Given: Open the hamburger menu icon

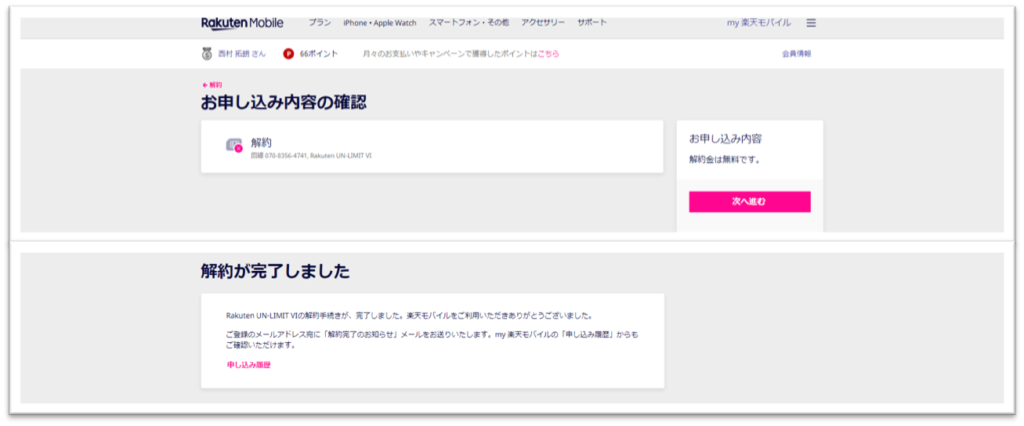Looking at the screenshot, I should tap(811, 23).
